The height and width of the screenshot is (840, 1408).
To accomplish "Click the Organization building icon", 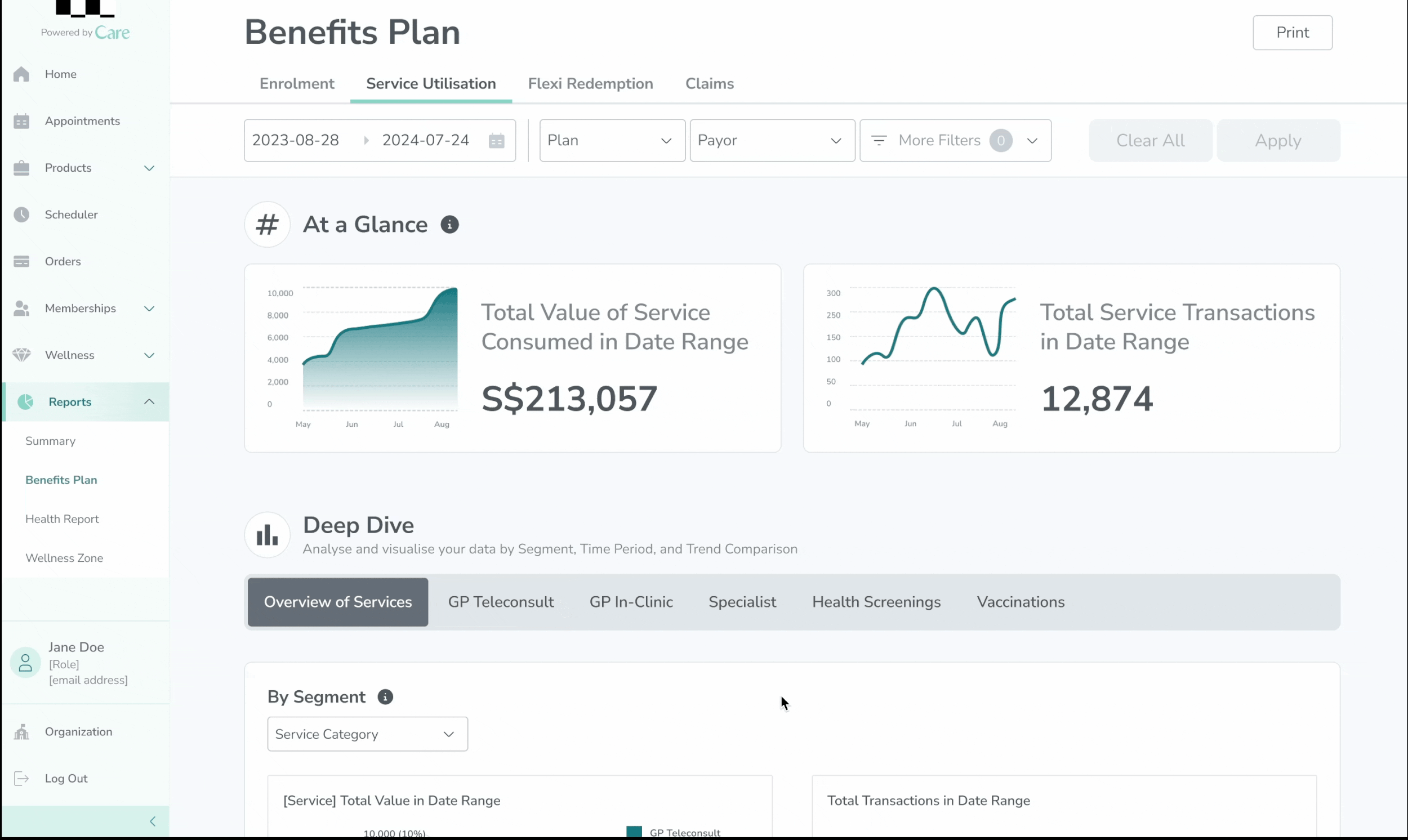I will (x=21, y=732).
